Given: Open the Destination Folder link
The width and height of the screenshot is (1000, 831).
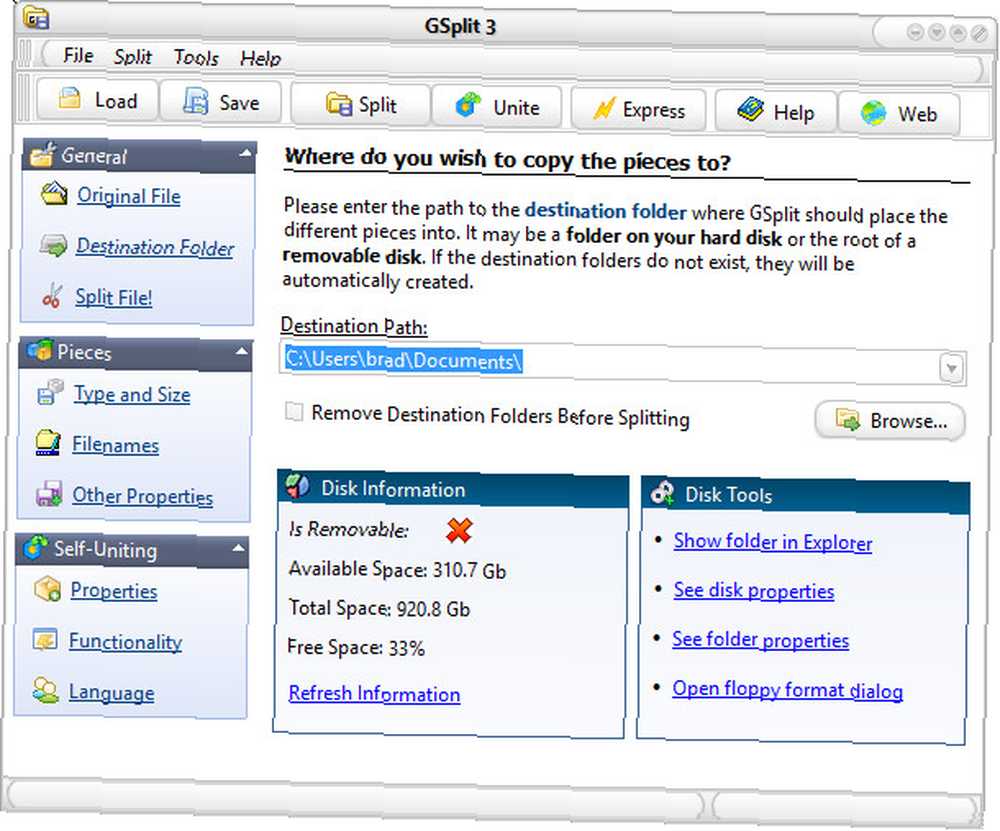Looking at the screenshot, I should (155, 247).
